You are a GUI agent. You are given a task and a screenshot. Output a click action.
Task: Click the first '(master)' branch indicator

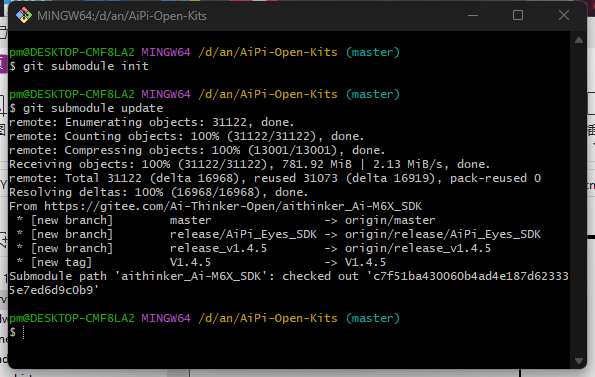[373, 52]
